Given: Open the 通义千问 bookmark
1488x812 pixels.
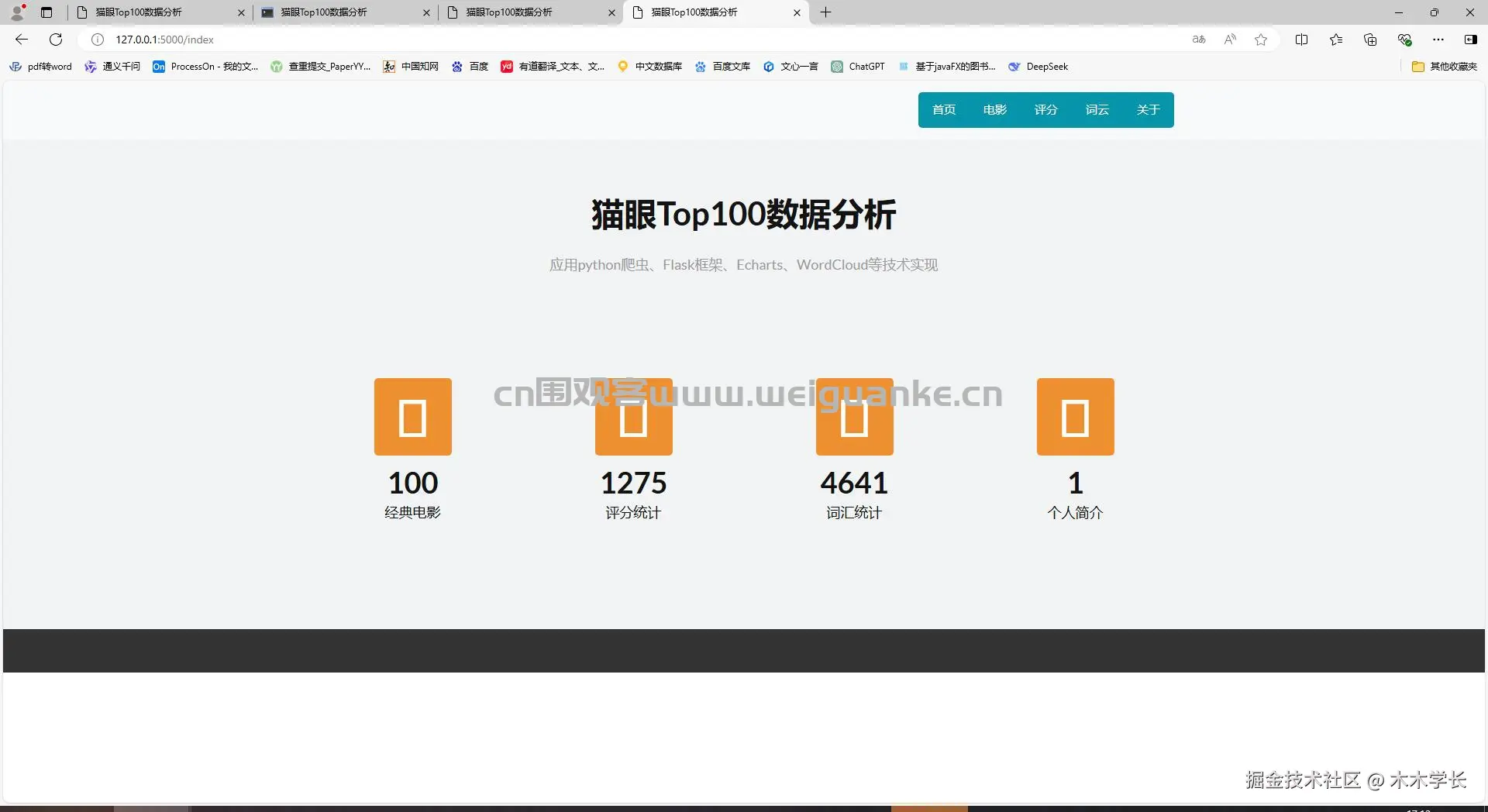Looking at the screenshot, I should tap(112, 67).
